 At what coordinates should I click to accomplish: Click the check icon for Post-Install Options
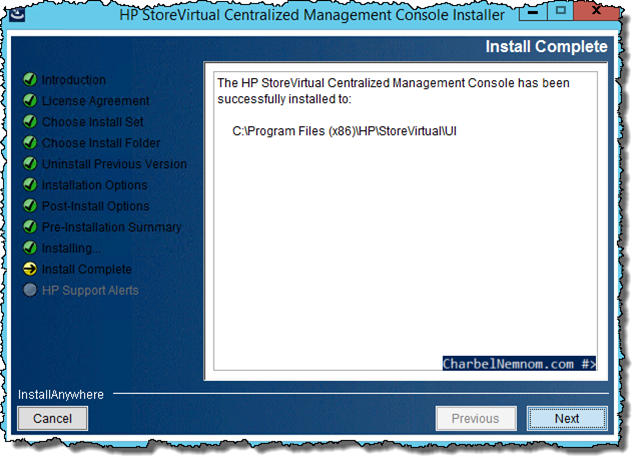pyautogui.click(x=30, y=206)
